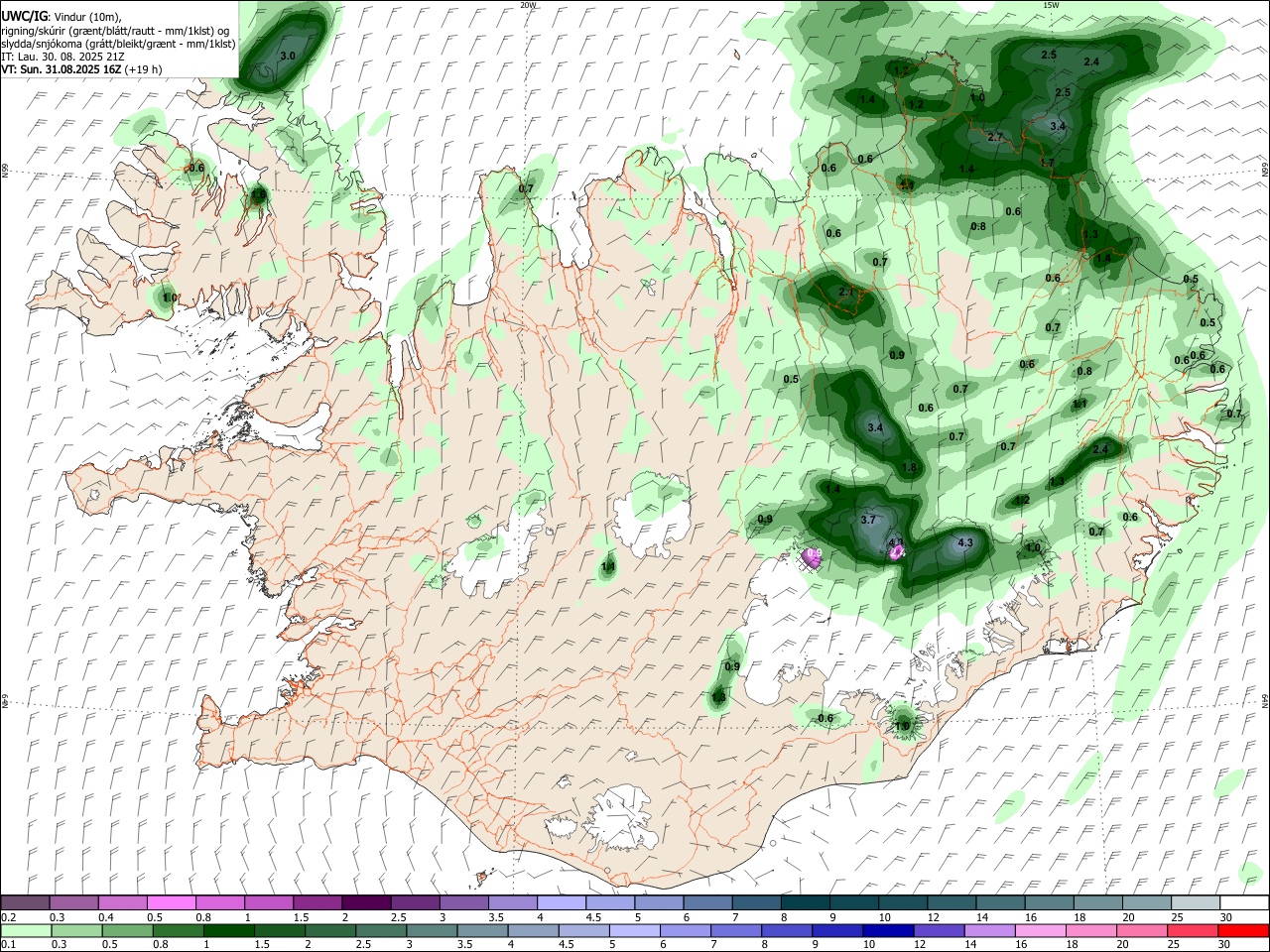
Task: Click the '20W' longitude label
Action: tap(528, 5)
